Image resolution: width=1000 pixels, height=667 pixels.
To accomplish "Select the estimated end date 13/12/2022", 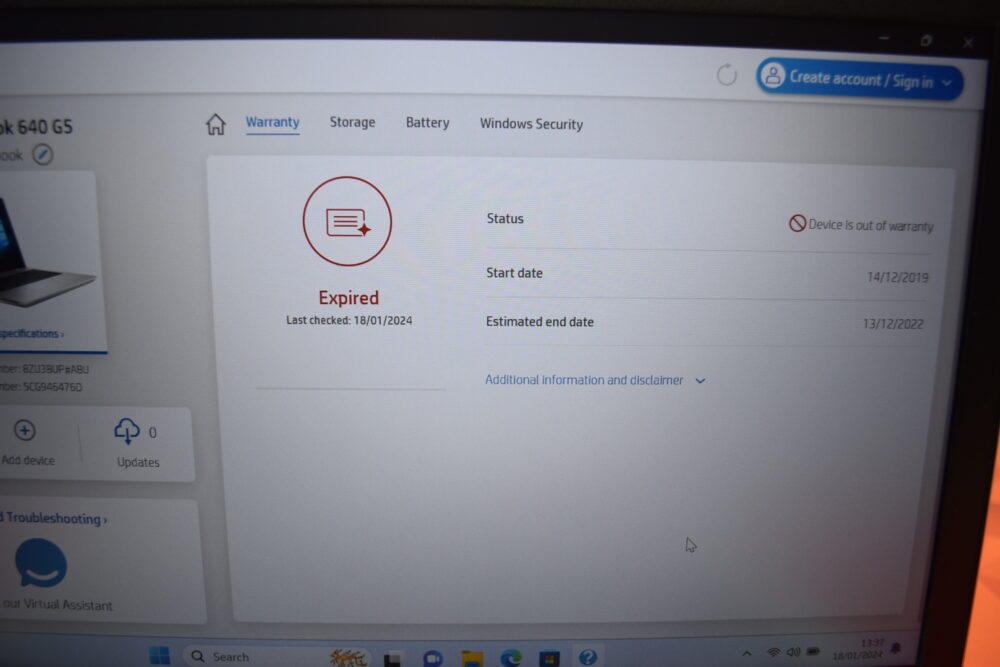I will click(893, 324).
